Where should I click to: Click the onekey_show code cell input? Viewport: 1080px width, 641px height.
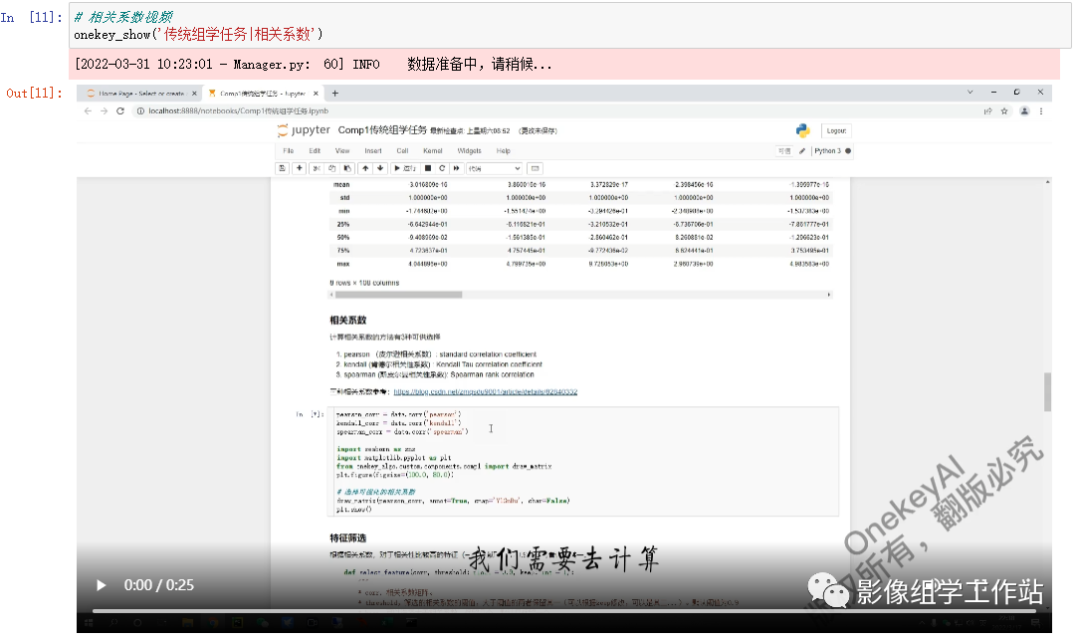pyautogui.click(x=570, y=25)
